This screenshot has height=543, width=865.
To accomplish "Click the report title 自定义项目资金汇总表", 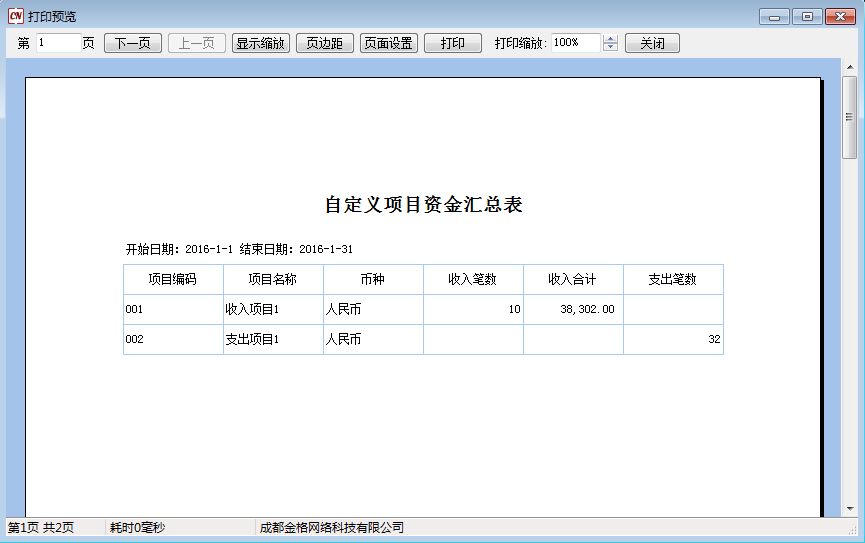I will tap(423, 205).
